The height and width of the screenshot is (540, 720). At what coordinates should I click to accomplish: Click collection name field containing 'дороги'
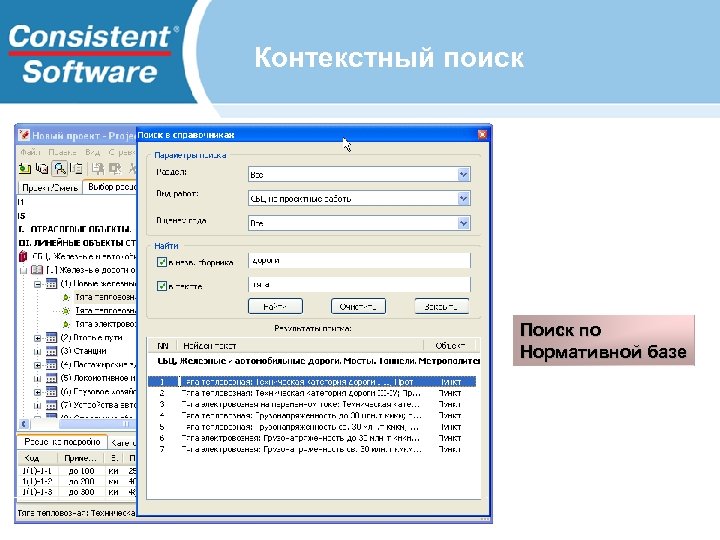point(359,261)
